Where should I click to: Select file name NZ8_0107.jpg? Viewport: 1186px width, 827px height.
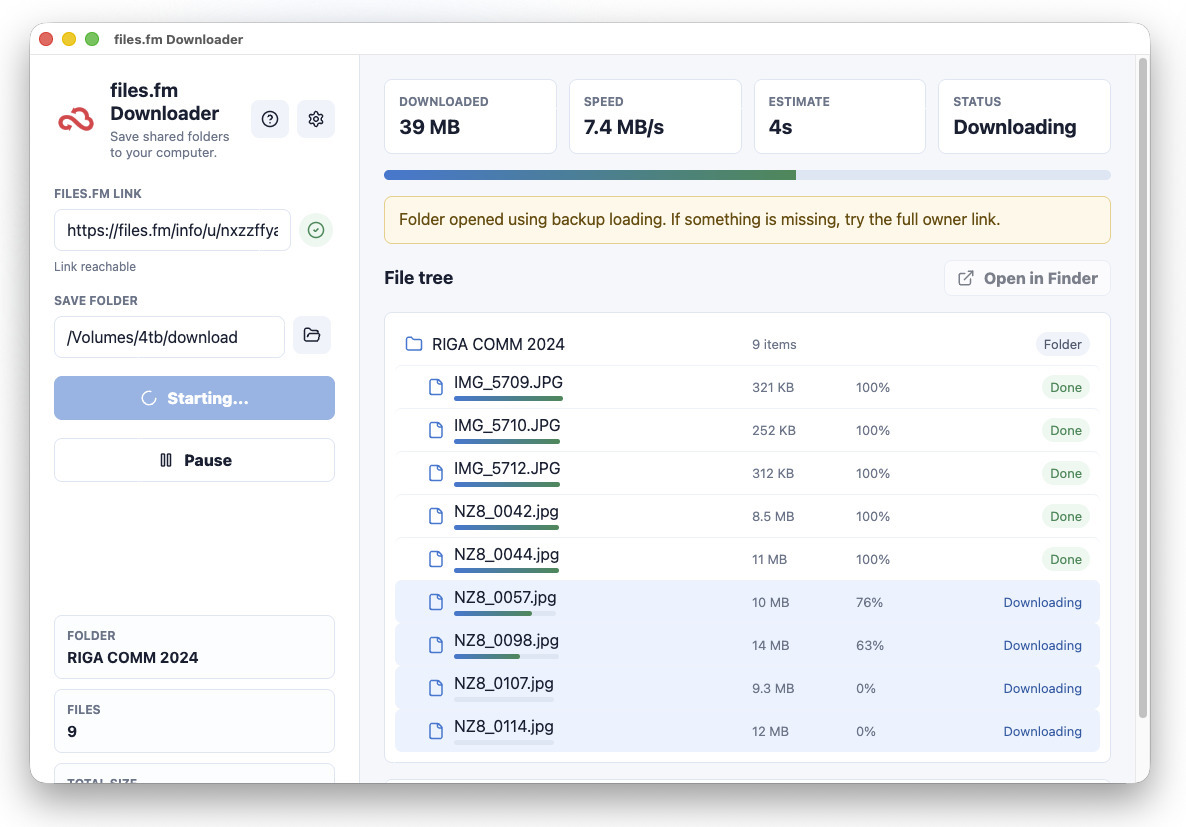[504, 684]
